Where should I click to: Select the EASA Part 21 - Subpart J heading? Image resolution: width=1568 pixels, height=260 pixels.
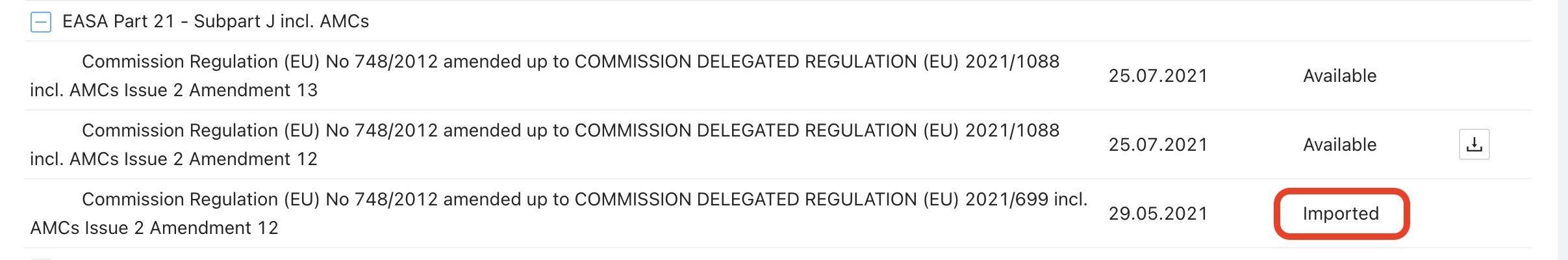pyautogui.click(x=216, y=21)
